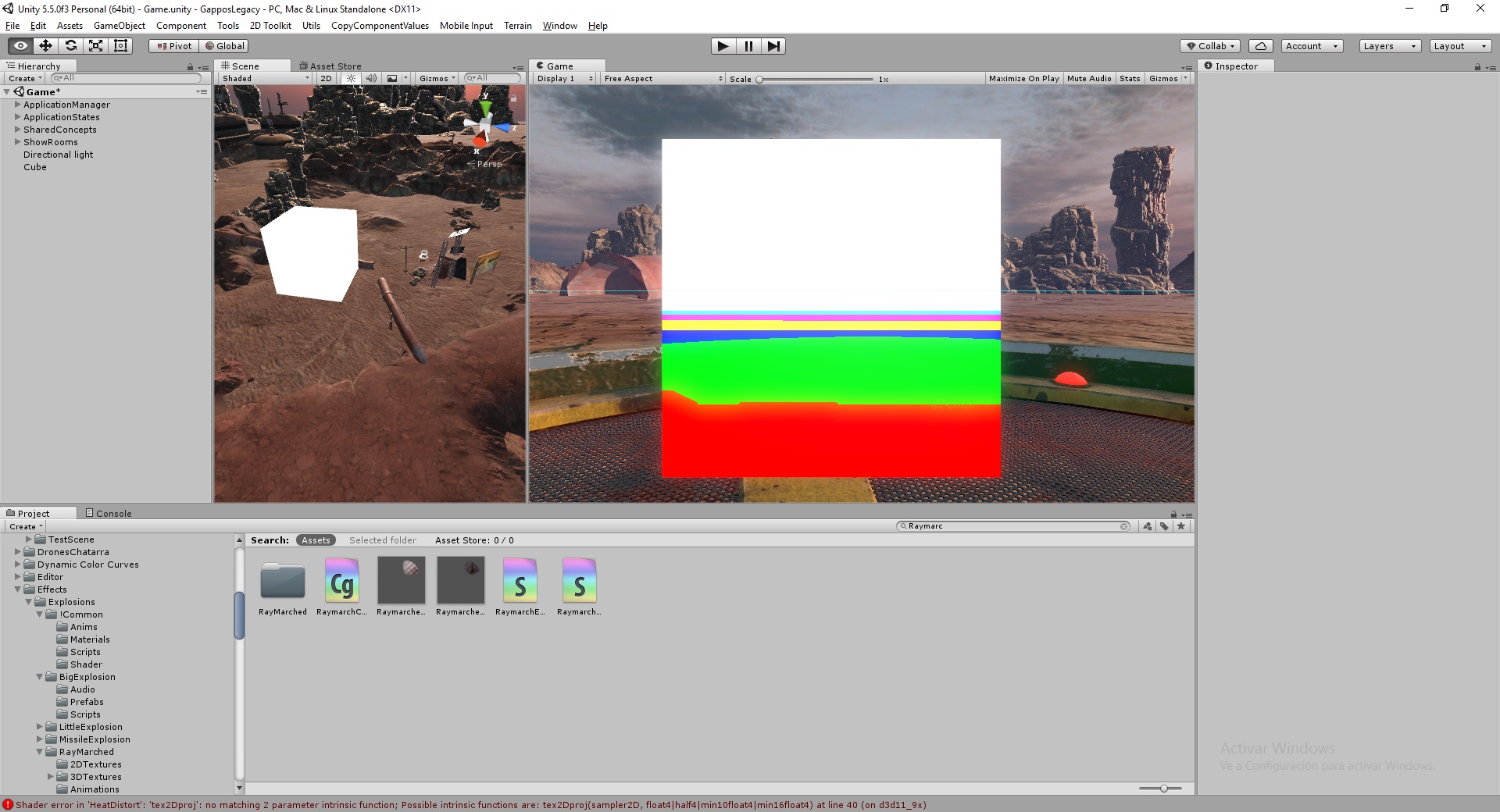Viewport: 1500px width, 812px height.
Task: Open the Free Aspect dropdown
Action: coord(662,79)
